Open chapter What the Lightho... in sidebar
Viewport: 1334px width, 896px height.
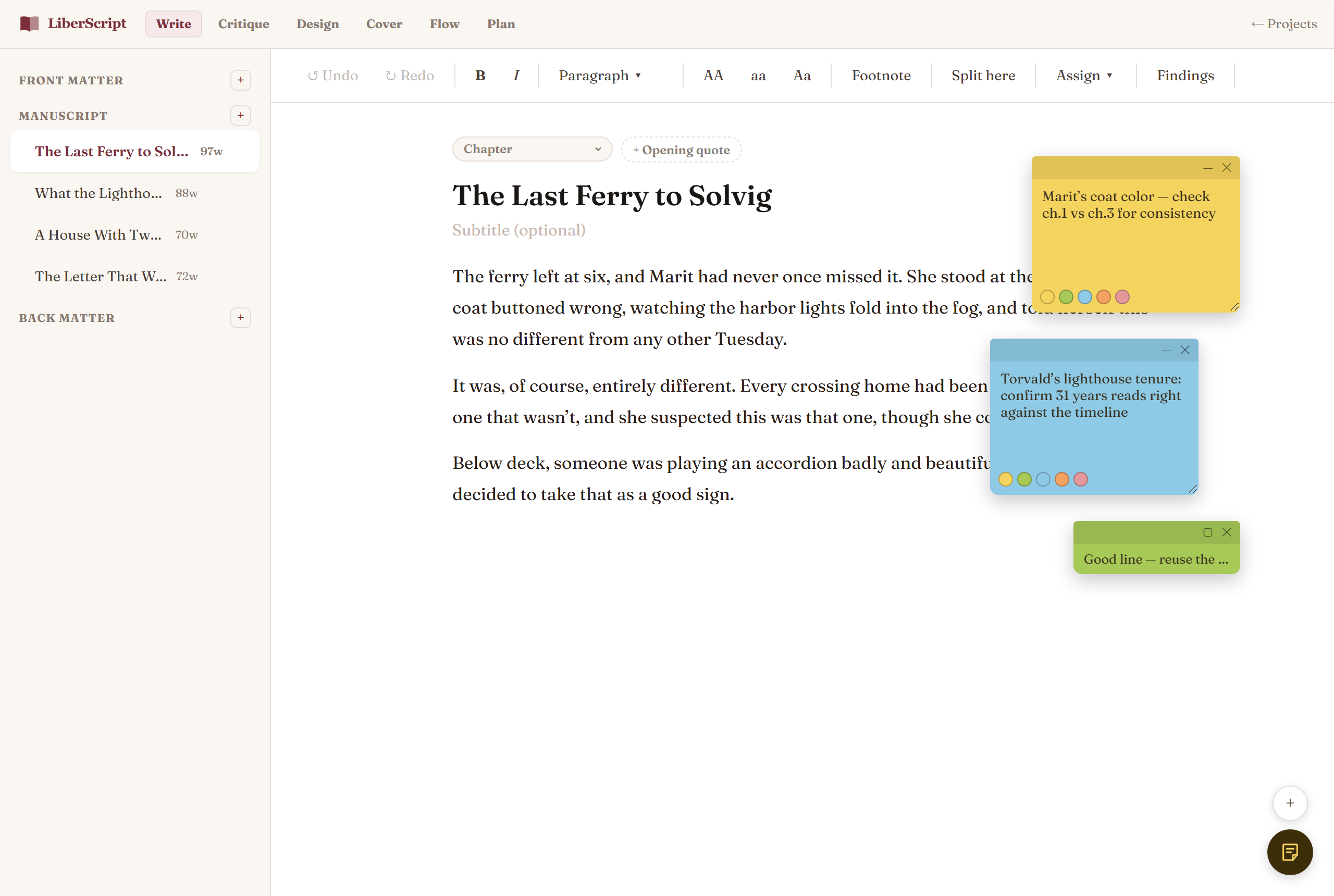pos(135,193)
